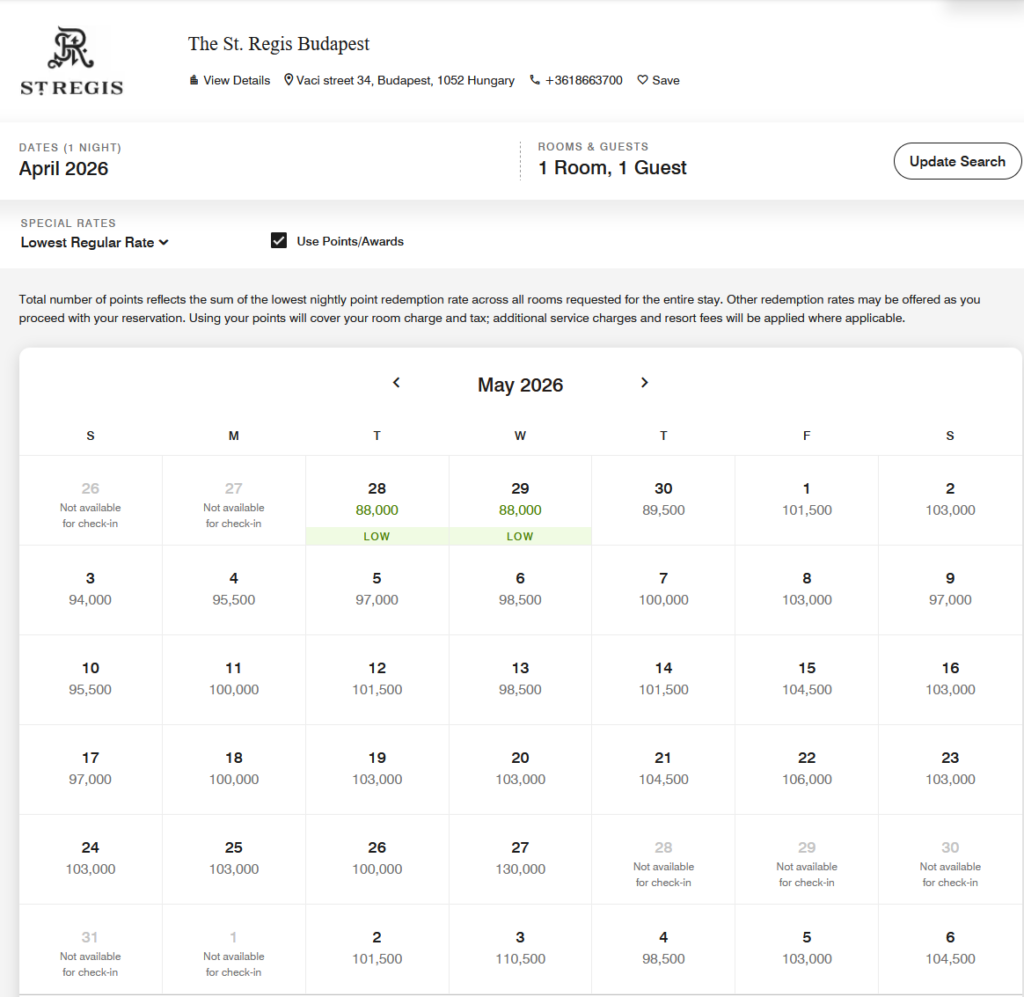Open the next month with the right chevron
This screenshot has height=997, width=1024.
coord(645,383)
